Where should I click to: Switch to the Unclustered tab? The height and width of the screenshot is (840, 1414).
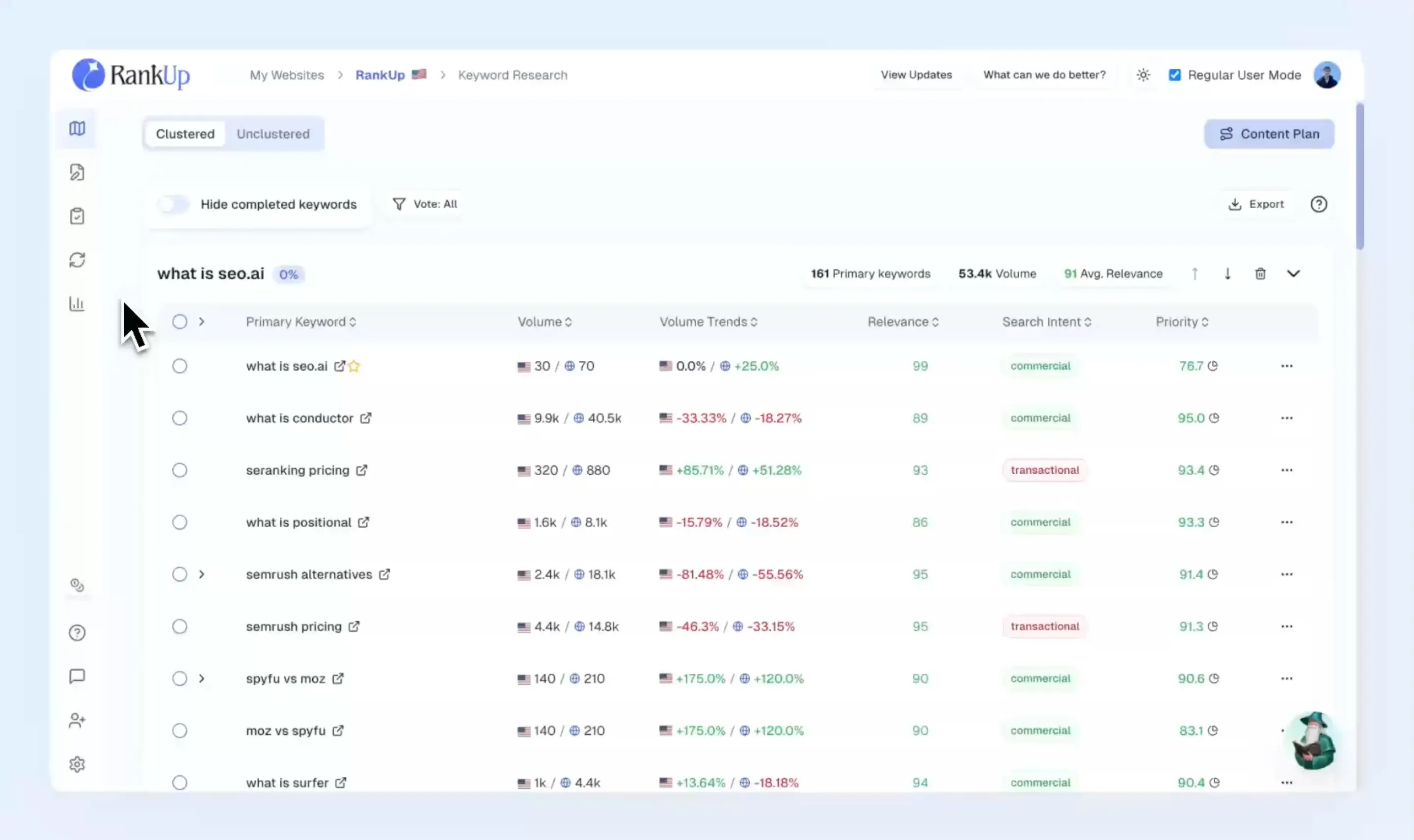pyautogui.click(x=273, y=134)
